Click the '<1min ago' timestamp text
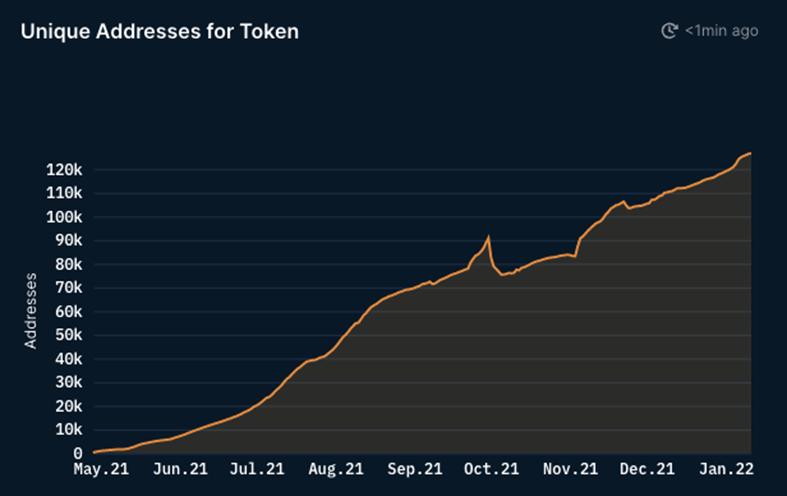This screenshot has height=496, width=787. point(721,31)
